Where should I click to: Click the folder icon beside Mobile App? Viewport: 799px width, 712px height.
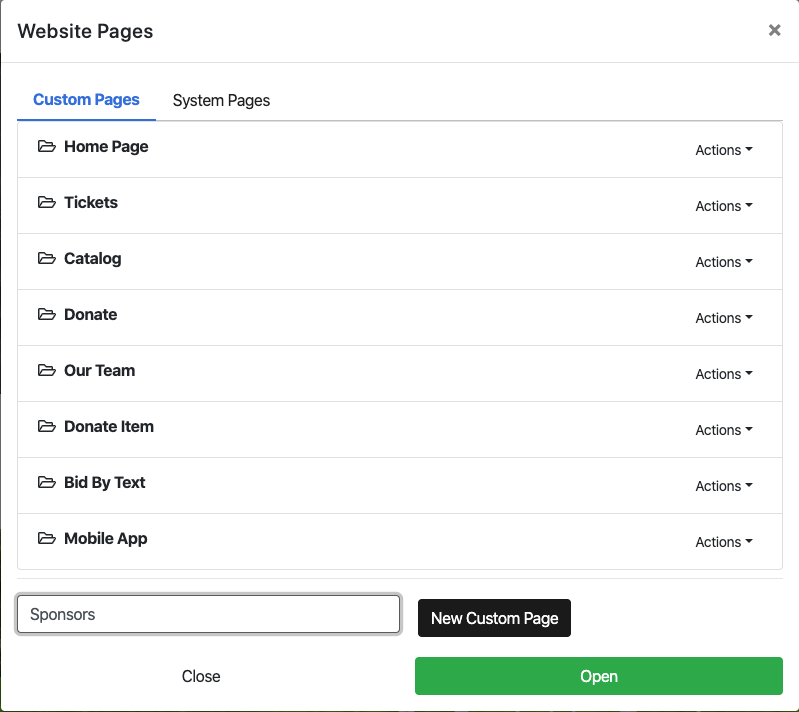coord(46,539)
